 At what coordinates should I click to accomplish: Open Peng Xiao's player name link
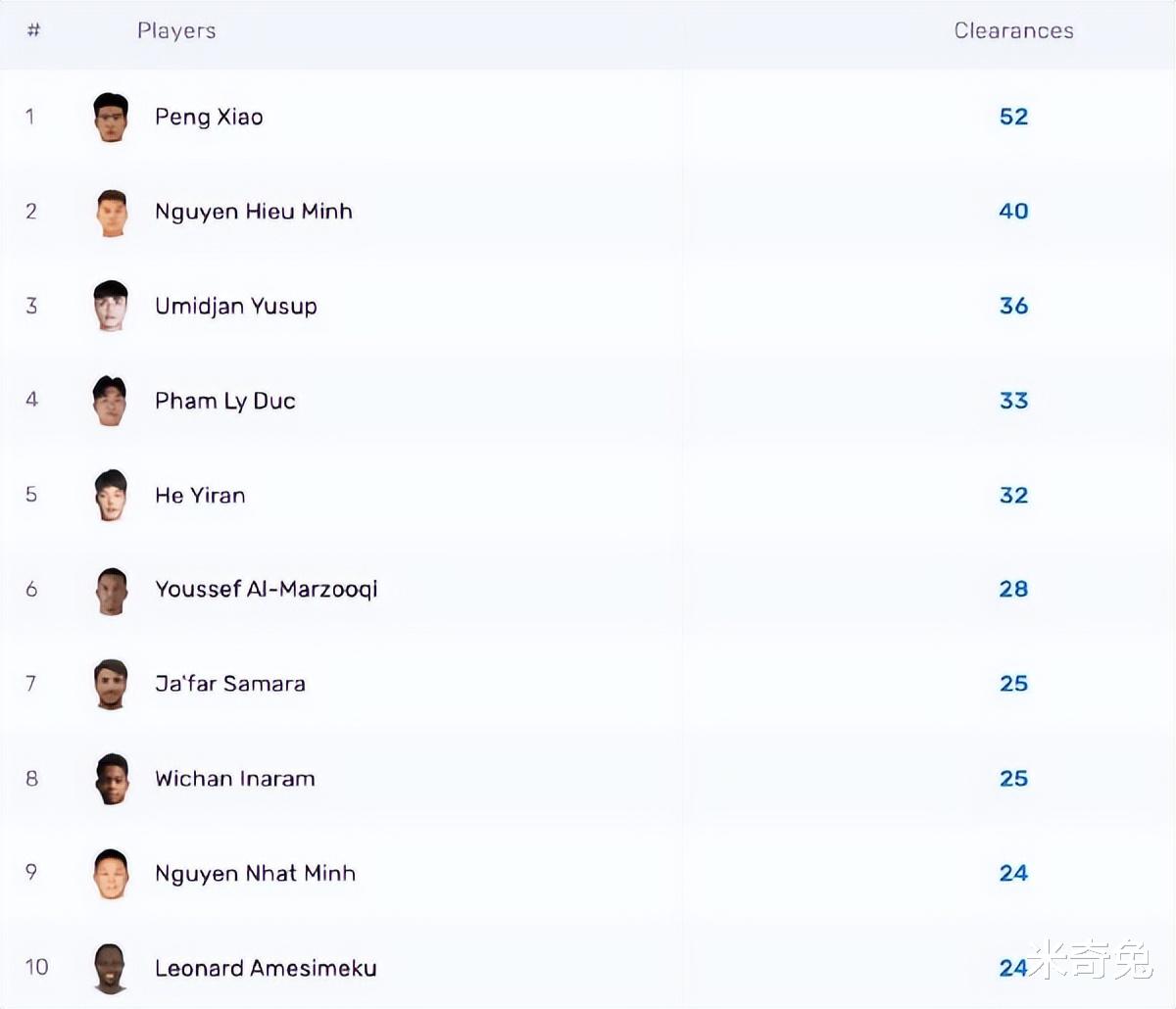(x=209, y=118)
